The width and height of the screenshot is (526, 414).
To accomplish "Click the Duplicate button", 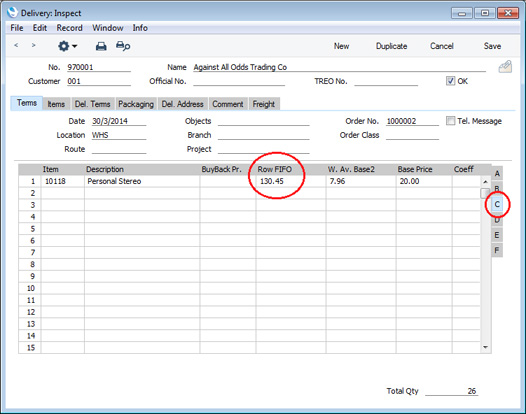I will [x=391, y=46].
